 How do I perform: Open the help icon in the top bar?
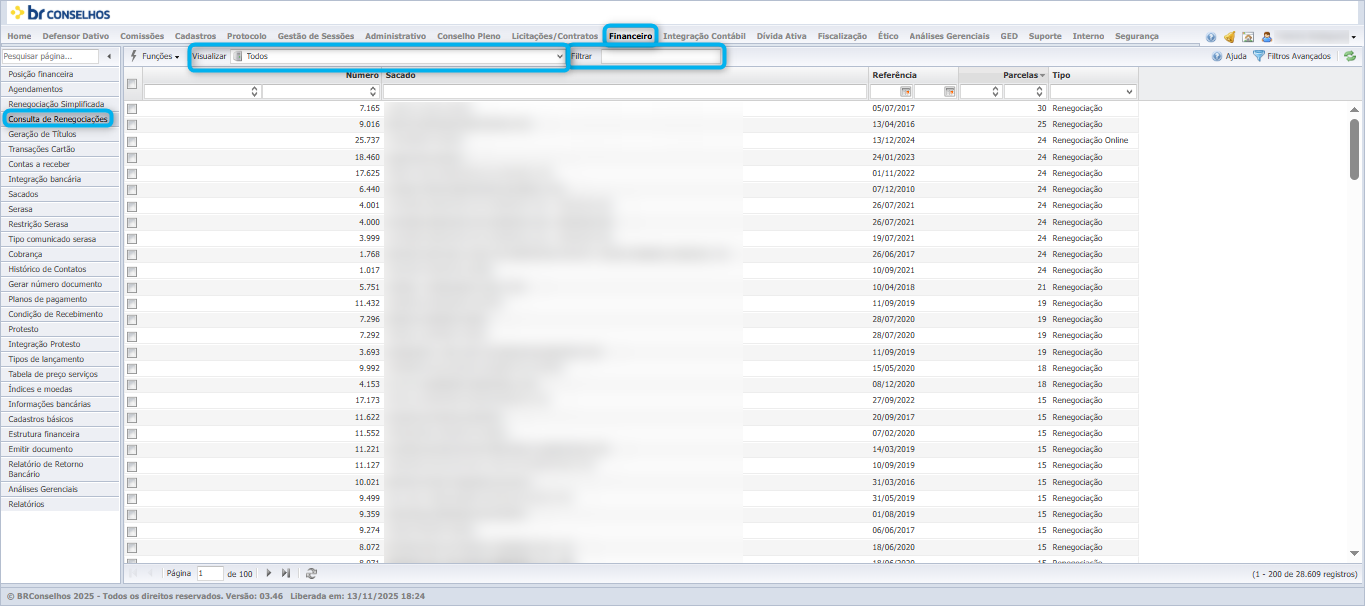pyautogui.click(x=1211, y=37)
